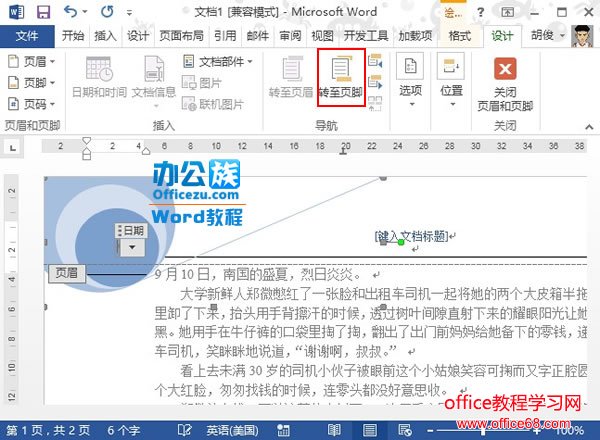Click the [键入文档标题] title placeholder

pyautogui.click(x=411, y=236)
